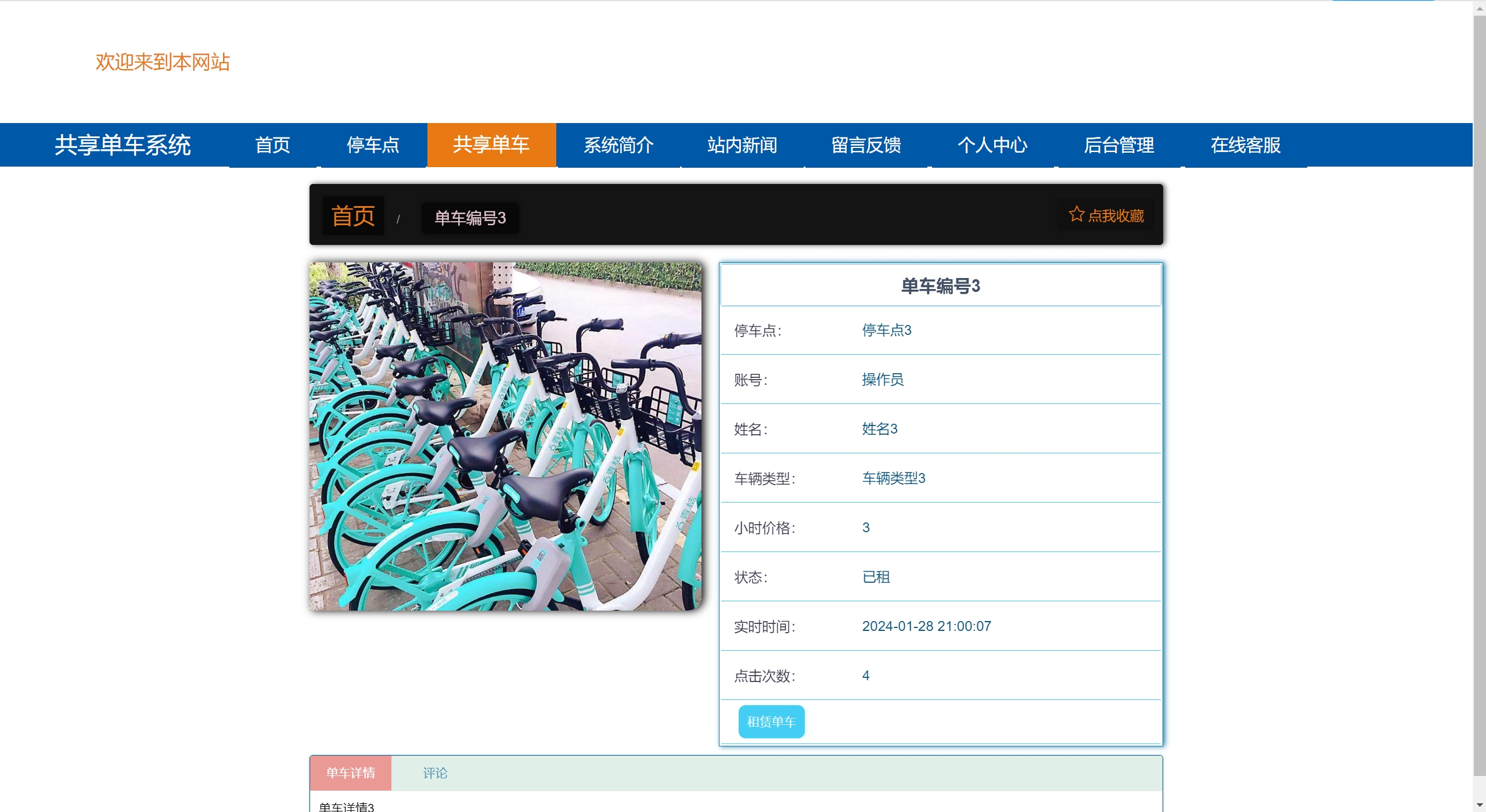Image resolution: width=1486 pixels, height=812 pixels.
Task: Click 首页 in the breadcrumb bar
Action: (353, 216)
